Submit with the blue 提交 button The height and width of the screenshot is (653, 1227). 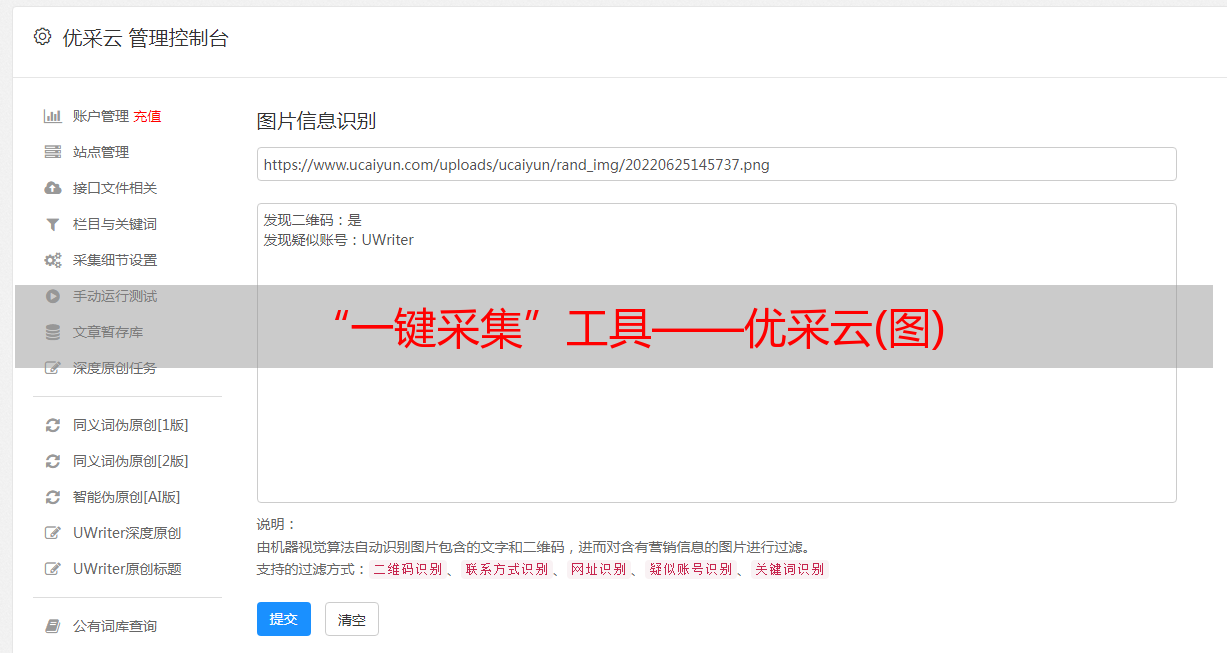284,619
